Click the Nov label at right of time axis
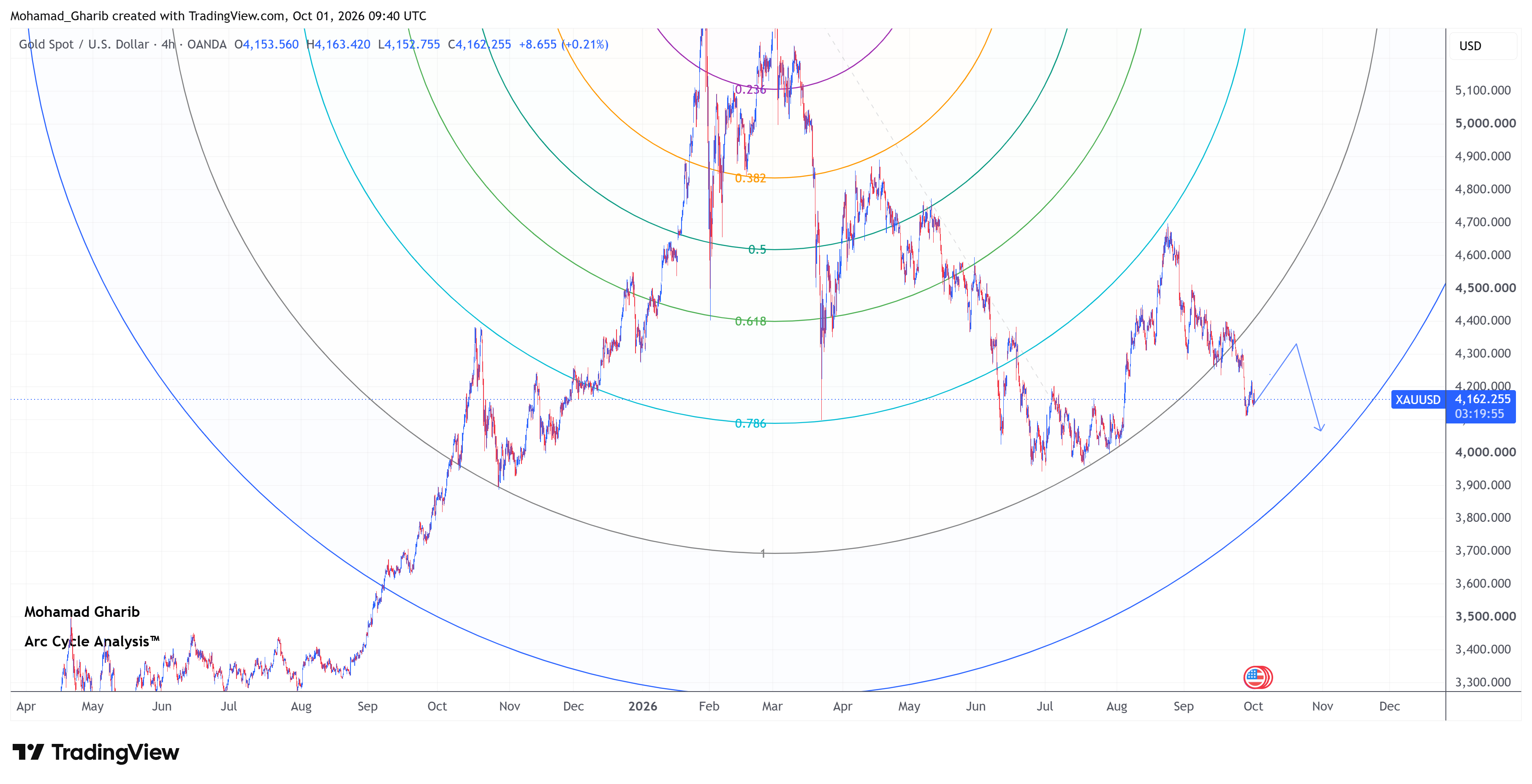The image size is (1532, 784). 1323,706
